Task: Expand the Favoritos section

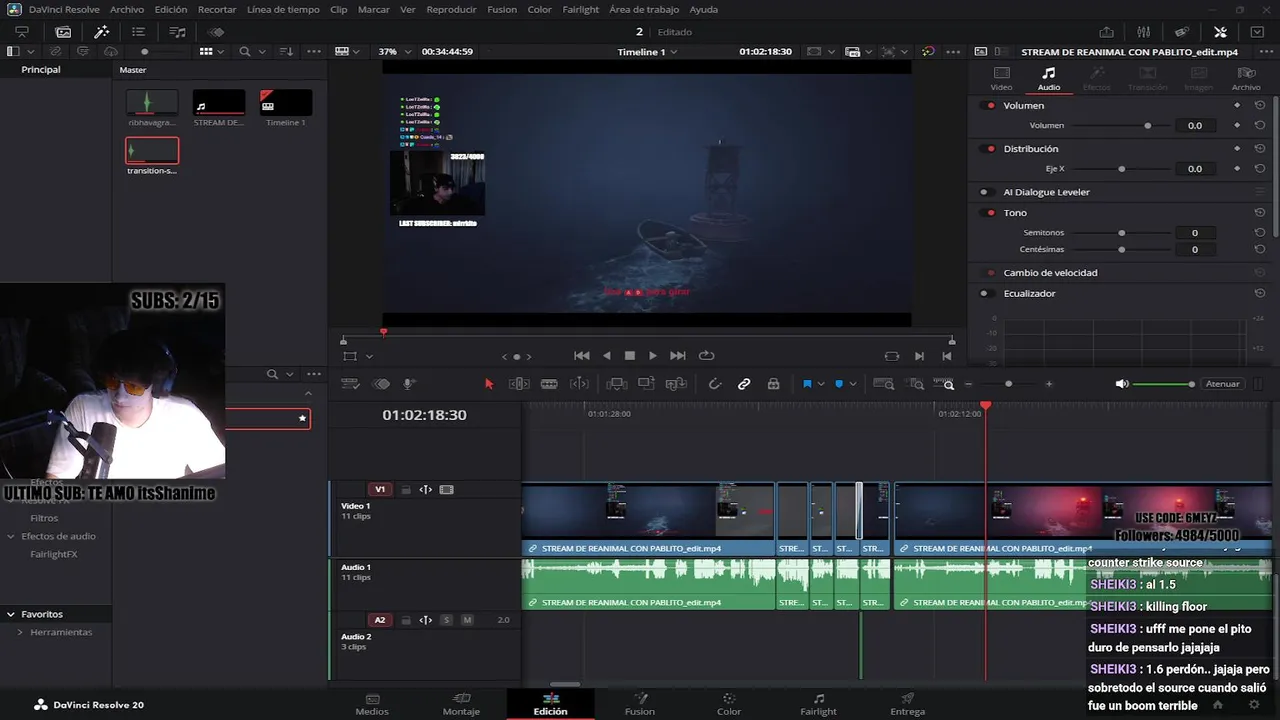Action: [11, 614]
